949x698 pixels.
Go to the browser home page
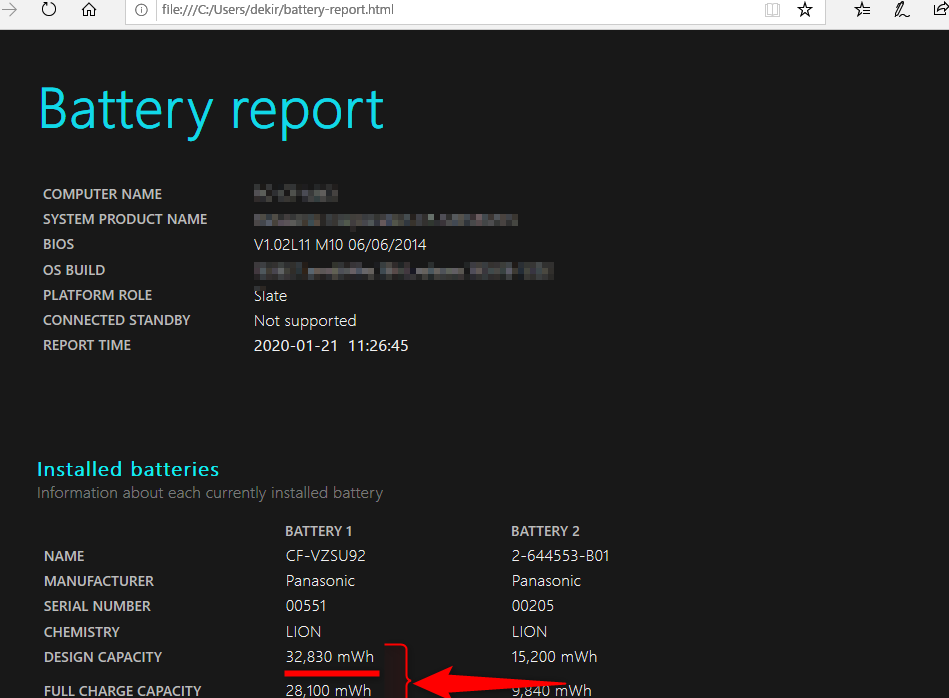pyautogui.click(x=89, y=10)
